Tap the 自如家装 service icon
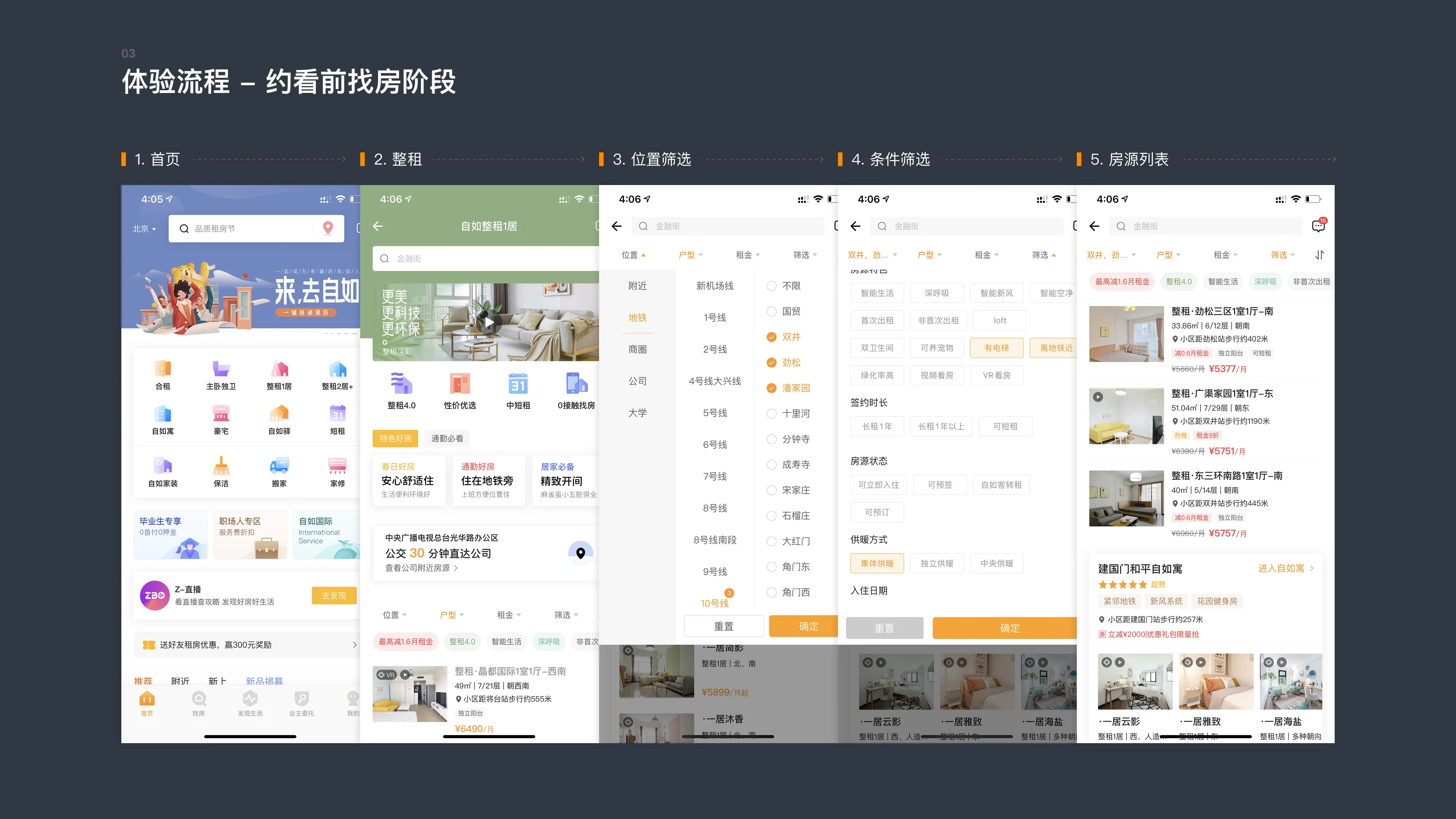This screenshot has width=1456, height=819. pos(163,466)
